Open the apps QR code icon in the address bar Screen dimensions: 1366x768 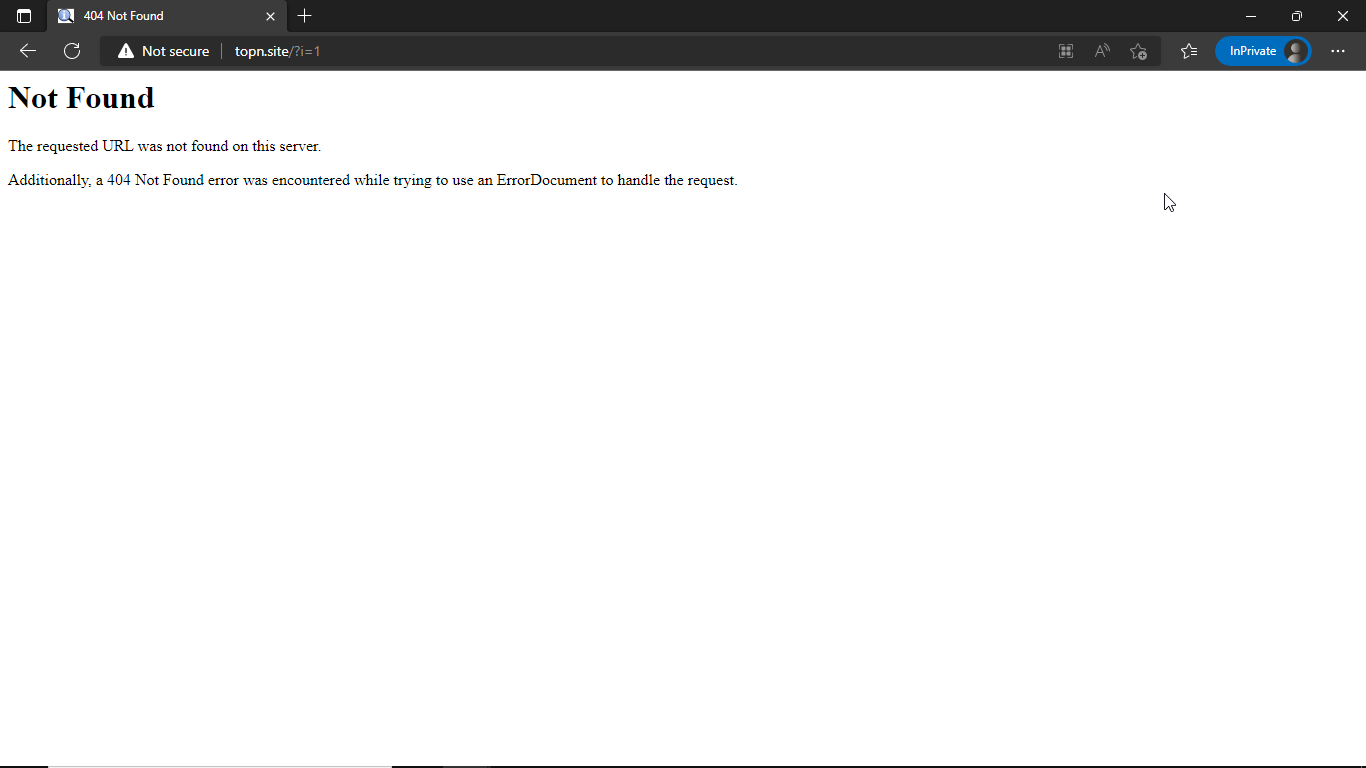[x=1066, y=51]
